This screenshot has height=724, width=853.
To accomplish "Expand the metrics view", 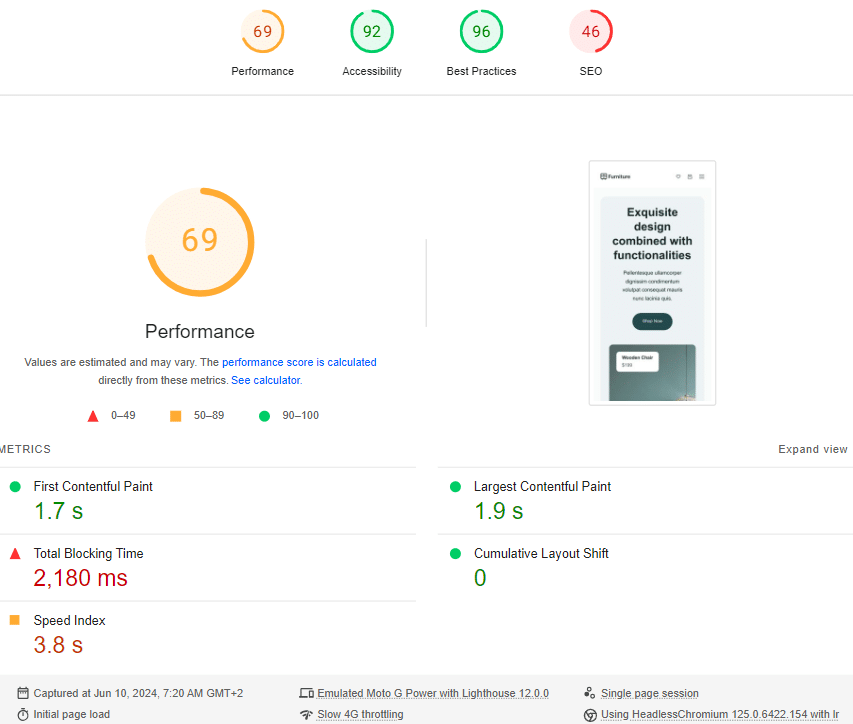I will pyautogui.click(x=812, y=449).
